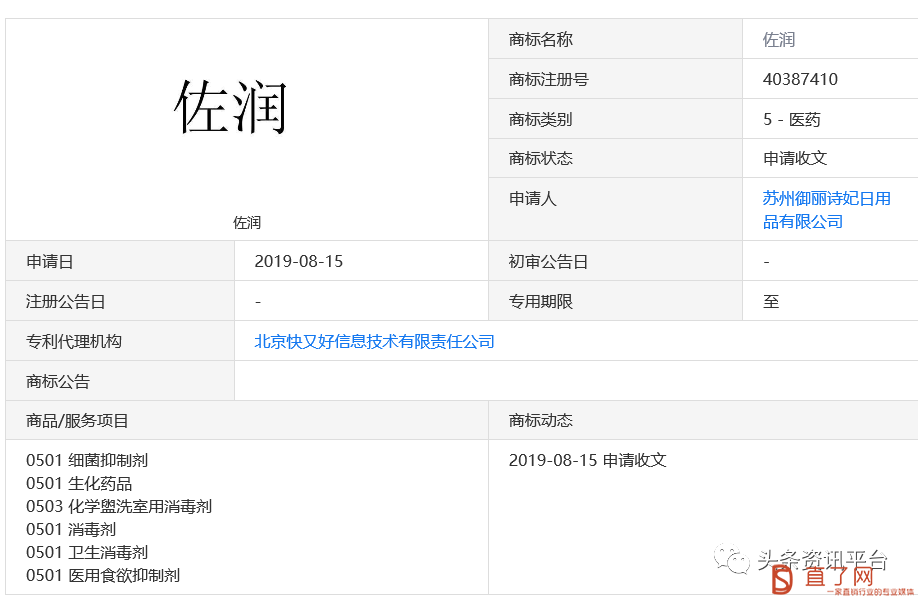Click the 专利代理机构 label

pyautogui.click(x=73, y=341)
